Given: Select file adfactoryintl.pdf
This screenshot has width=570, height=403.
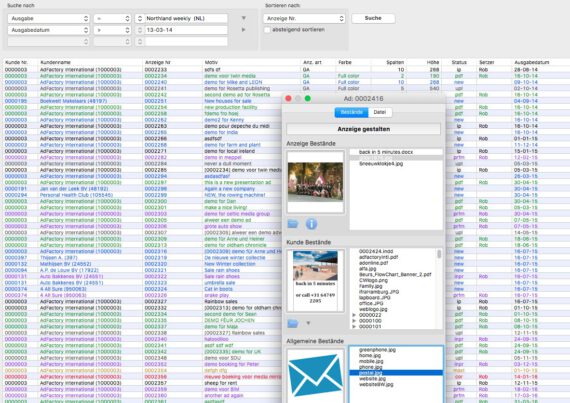Looking at the screenshot, I should coord(378,257).
